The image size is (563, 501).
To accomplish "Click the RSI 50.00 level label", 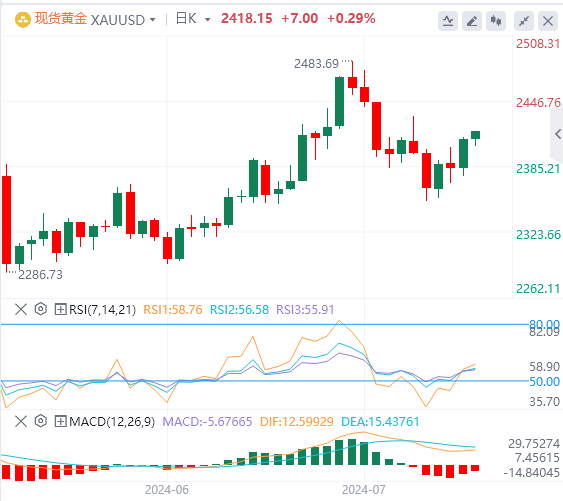I will click(545, 382).
